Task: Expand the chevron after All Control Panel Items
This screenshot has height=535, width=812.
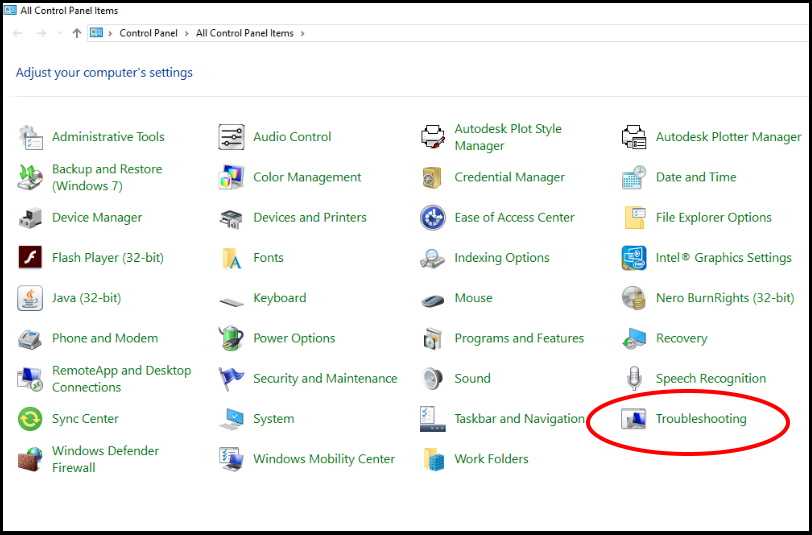Action: [x=302, y=33]
